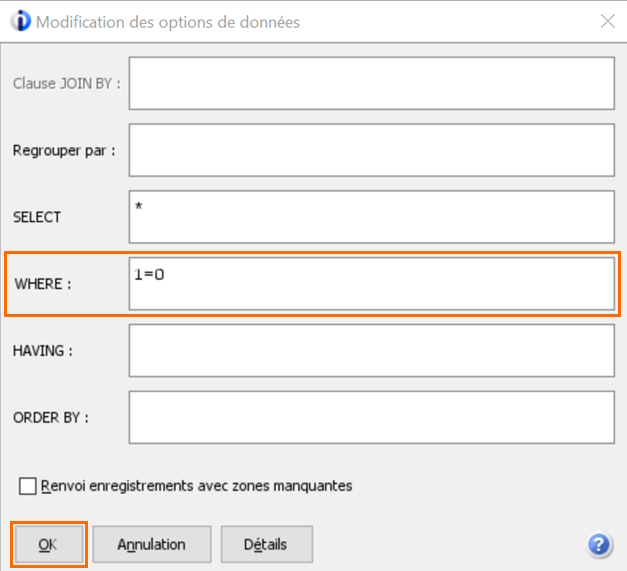Viewport: 627px width, 571px height.
Task: Click the Regrouper par label
Action: pyautogui.click(x=64, y=151)
